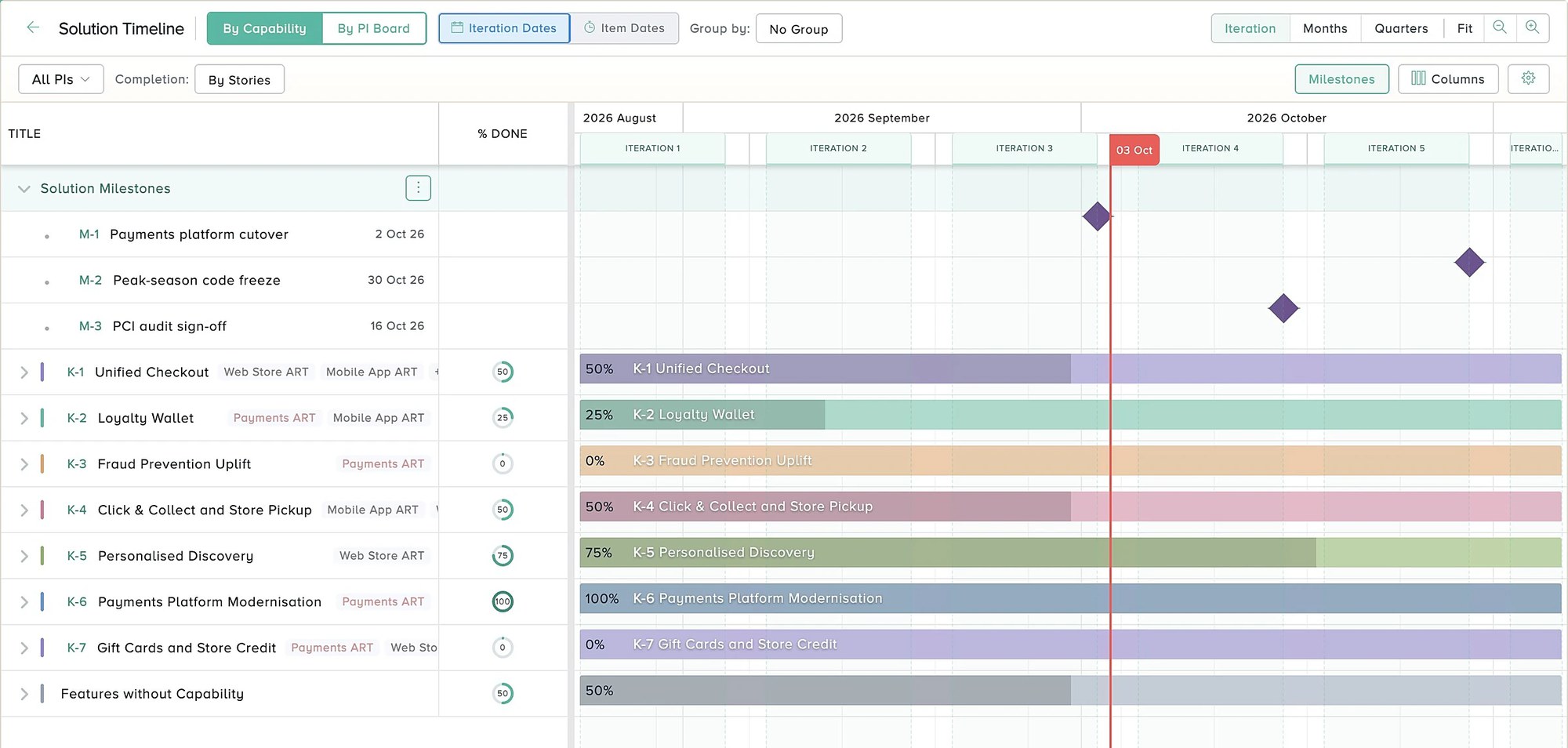Click the 50% ring for Features without Capability

[503, 693]
